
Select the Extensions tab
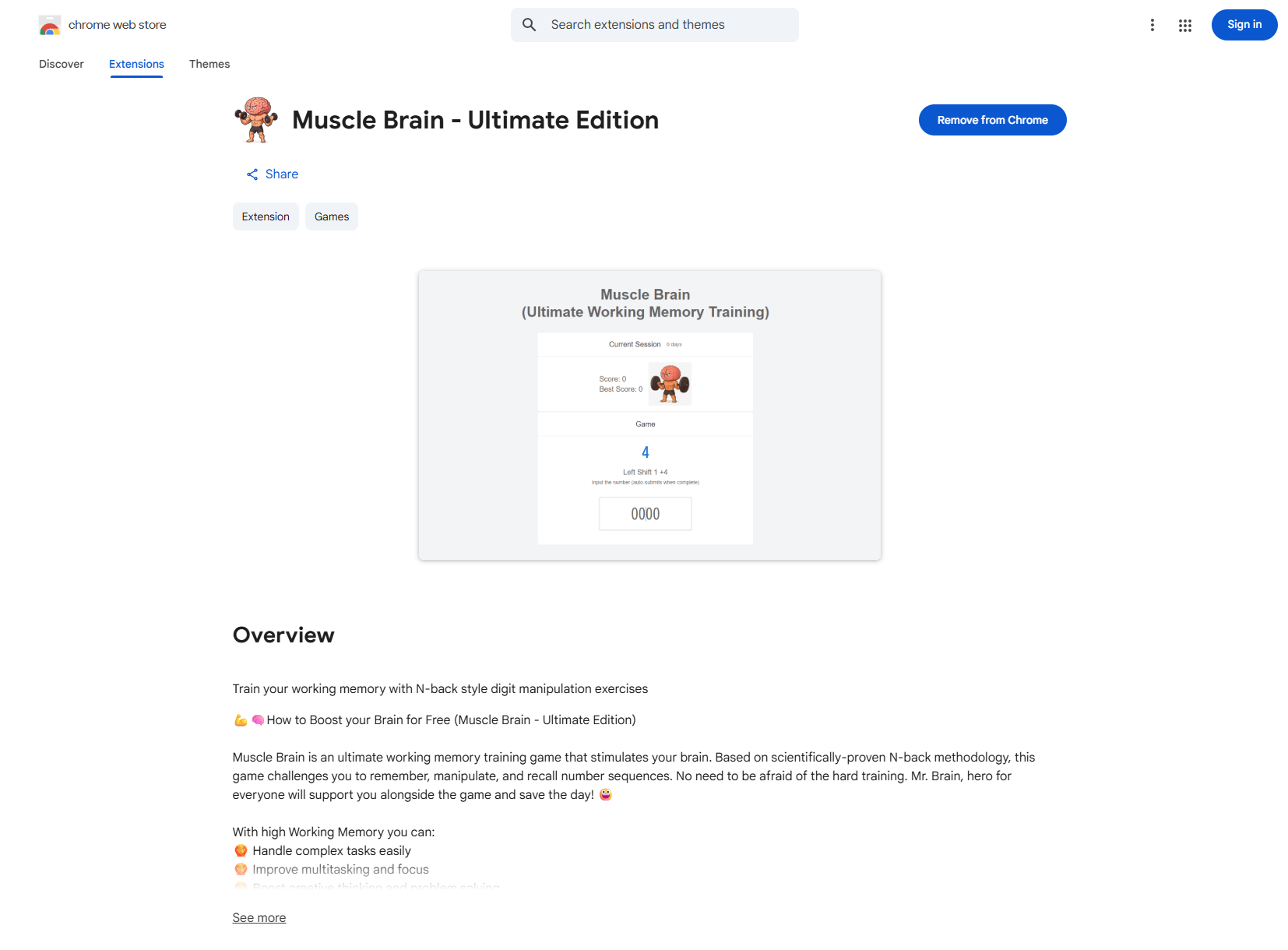[x=136, y=64]
